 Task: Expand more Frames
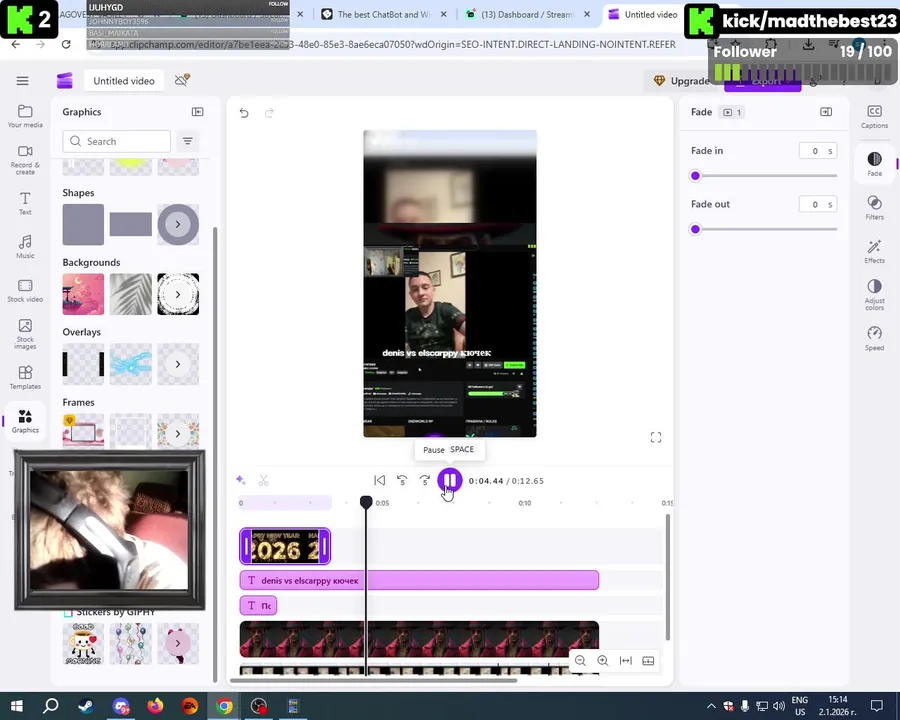(x=178, y=433)
